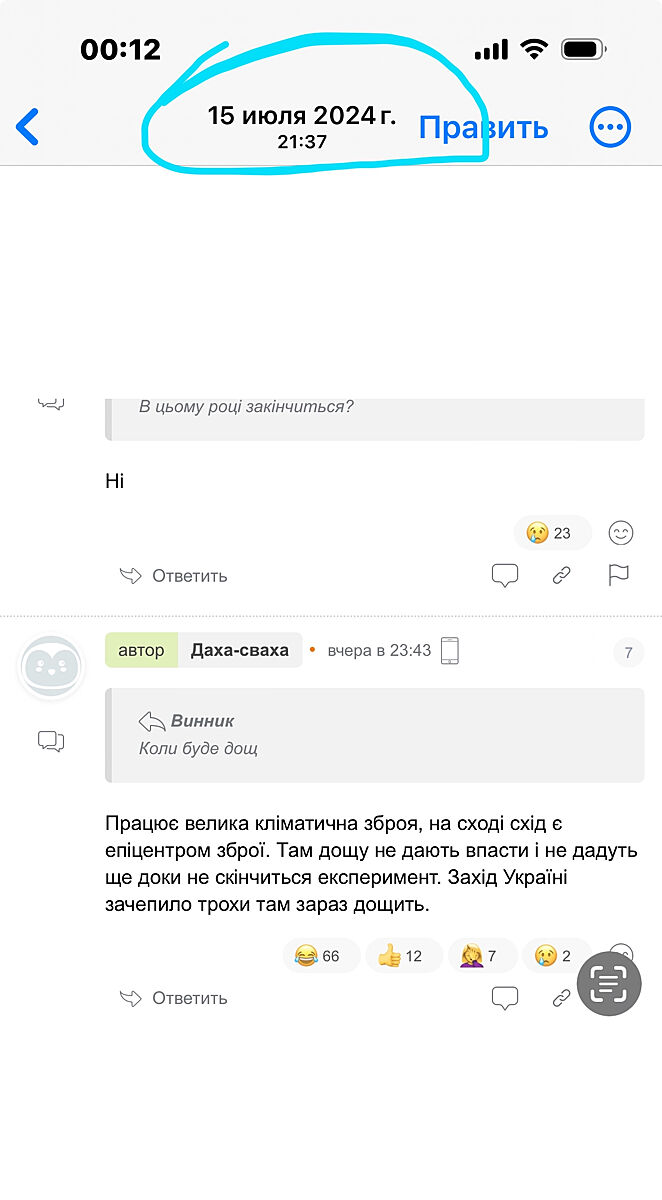The height and width of the screenshot is (1200, 662).
Task: Open the blue ellipsis More menu
Action: coord(610,127)
